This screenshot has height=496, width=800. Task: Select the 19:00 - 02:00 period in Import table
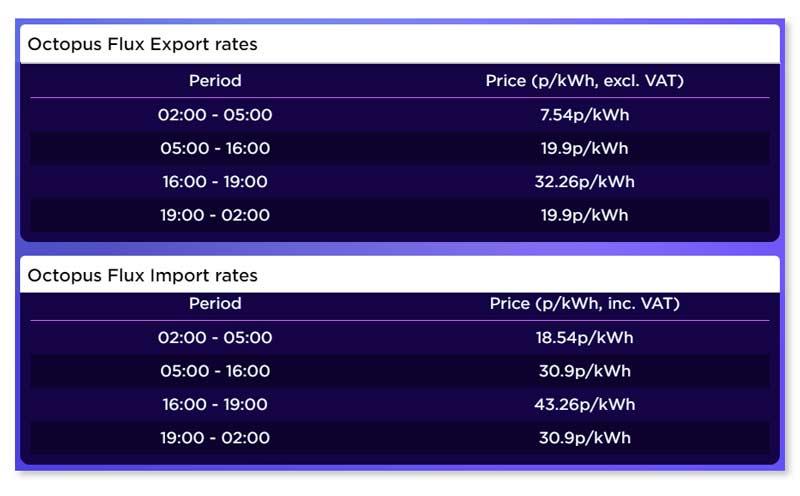pos(215,438)
